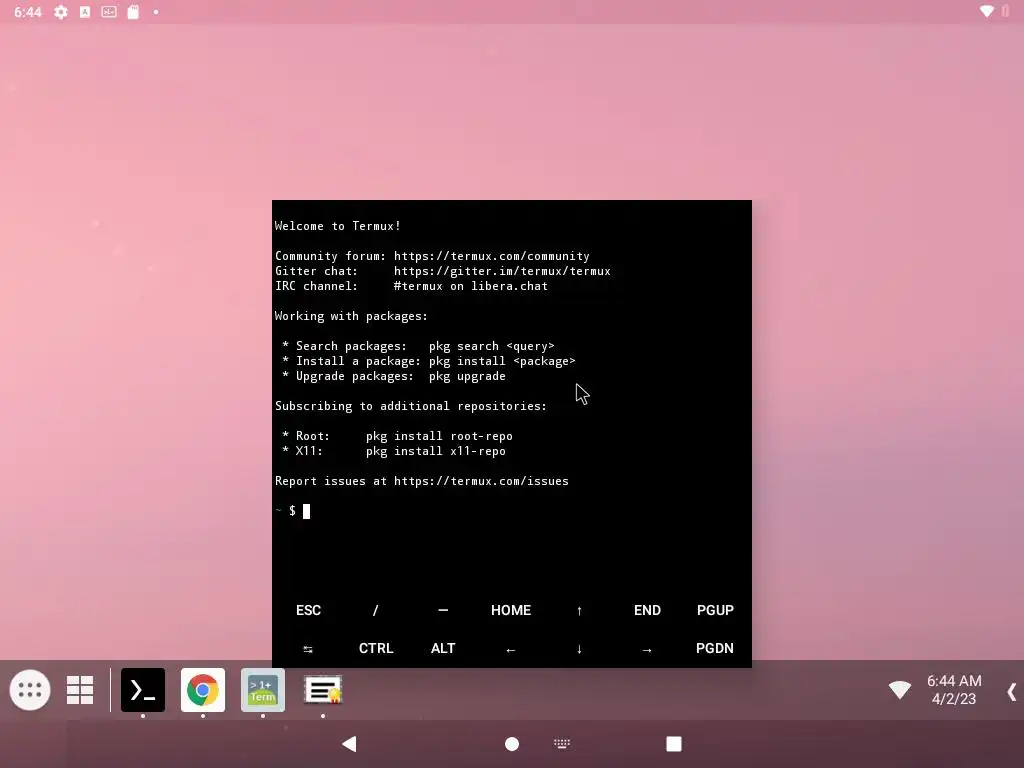Tap the right arrow extra key
1024x768 pixels.
pos(647,650)
